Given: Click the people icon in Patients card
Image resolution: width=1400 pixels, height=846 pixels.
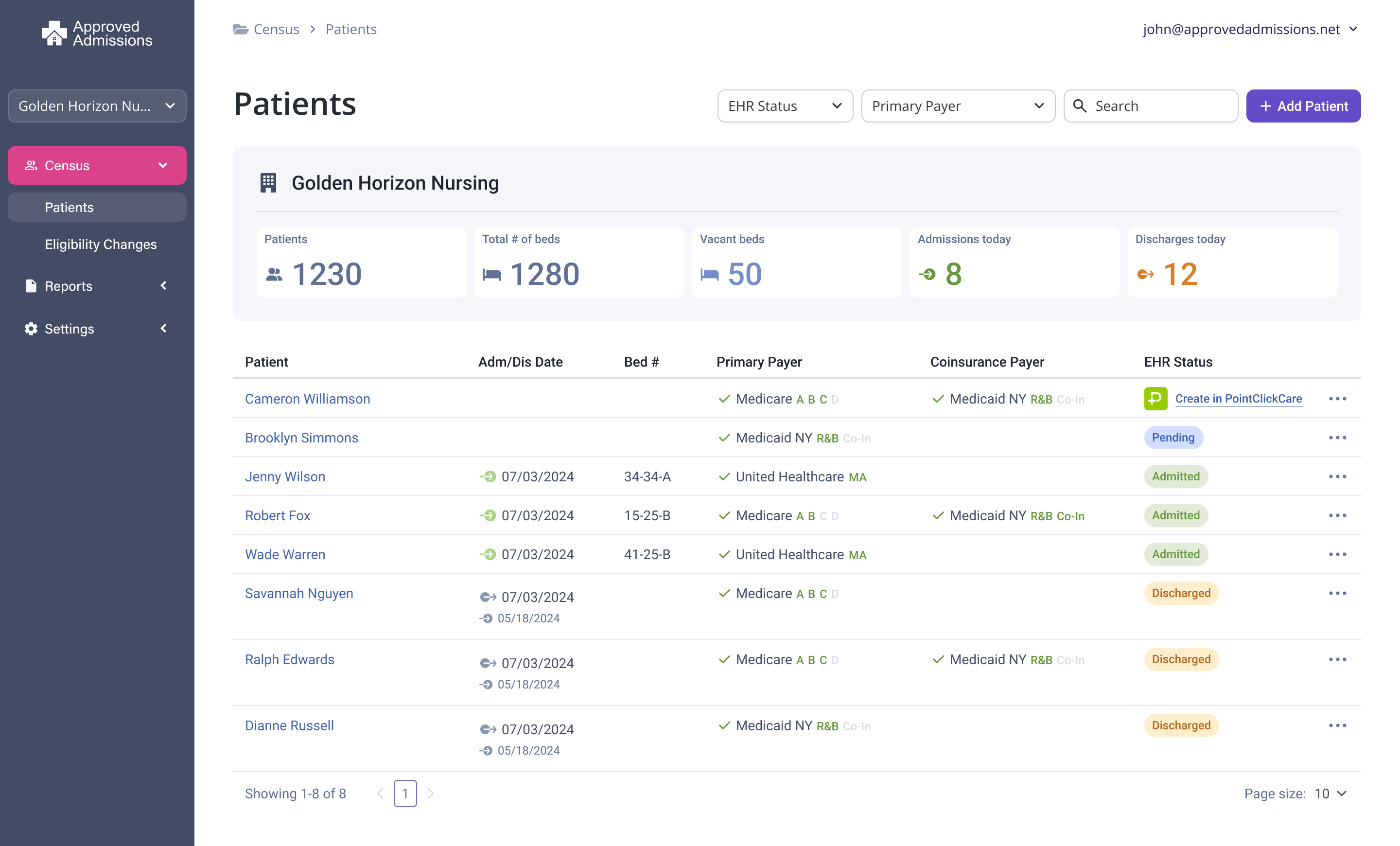Looking at the screenshot, I should pos(274,274).
